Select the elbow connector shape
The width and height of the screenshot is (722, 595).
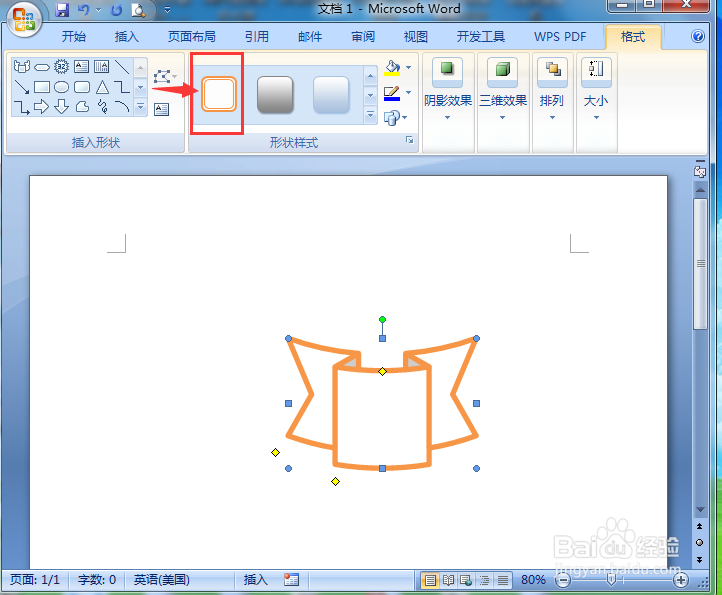pyautogui.click(x=122, y=87)
